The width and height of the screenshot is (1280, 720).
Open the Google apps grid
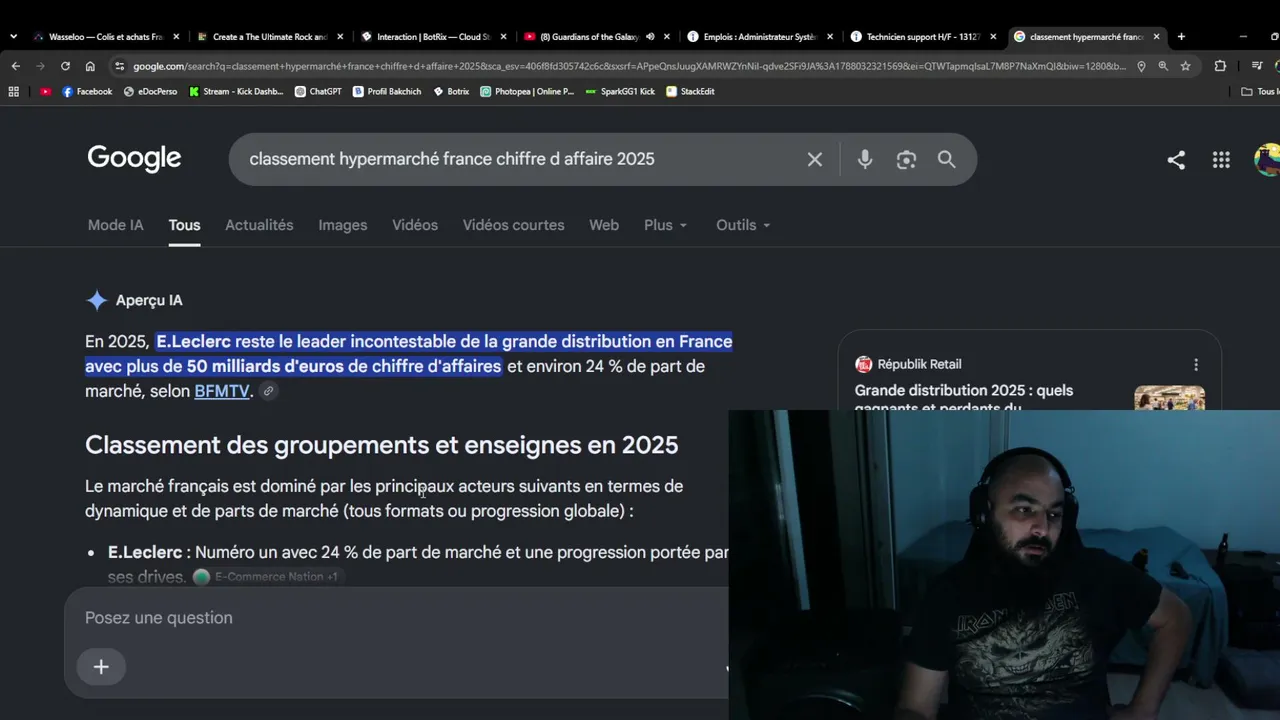(x=1221, y=160)
